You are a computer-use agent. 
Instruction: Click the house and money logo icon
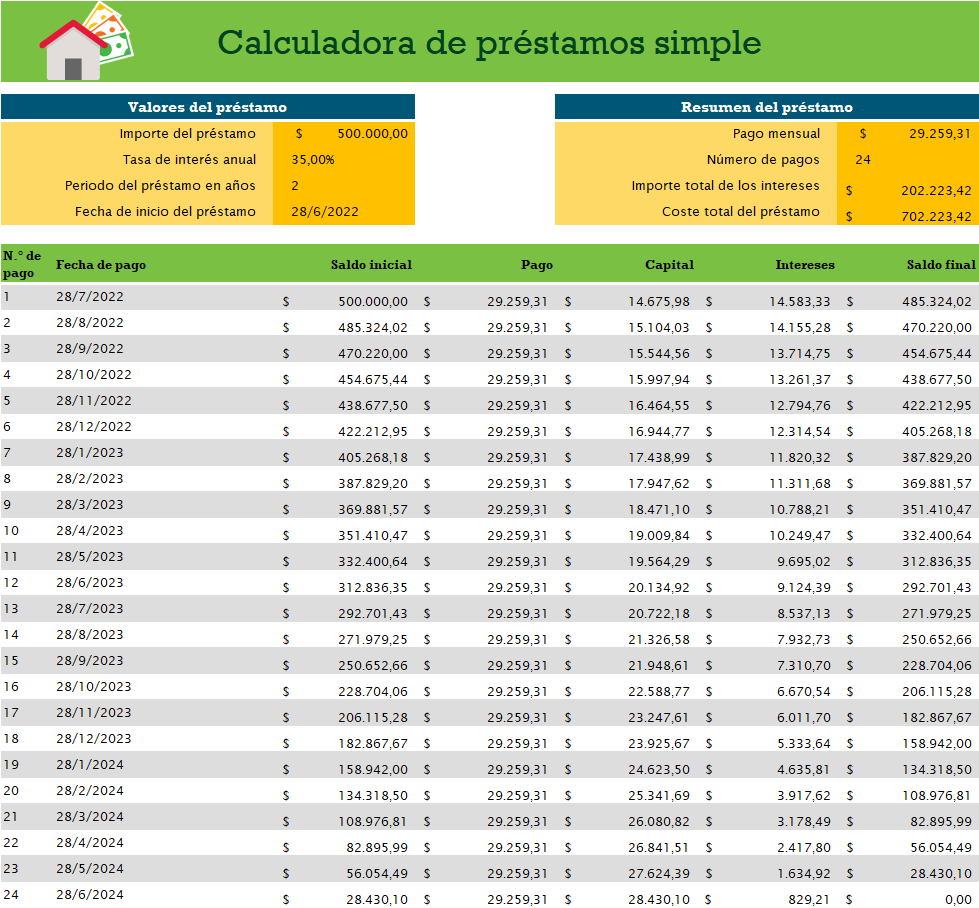point(87,41)
